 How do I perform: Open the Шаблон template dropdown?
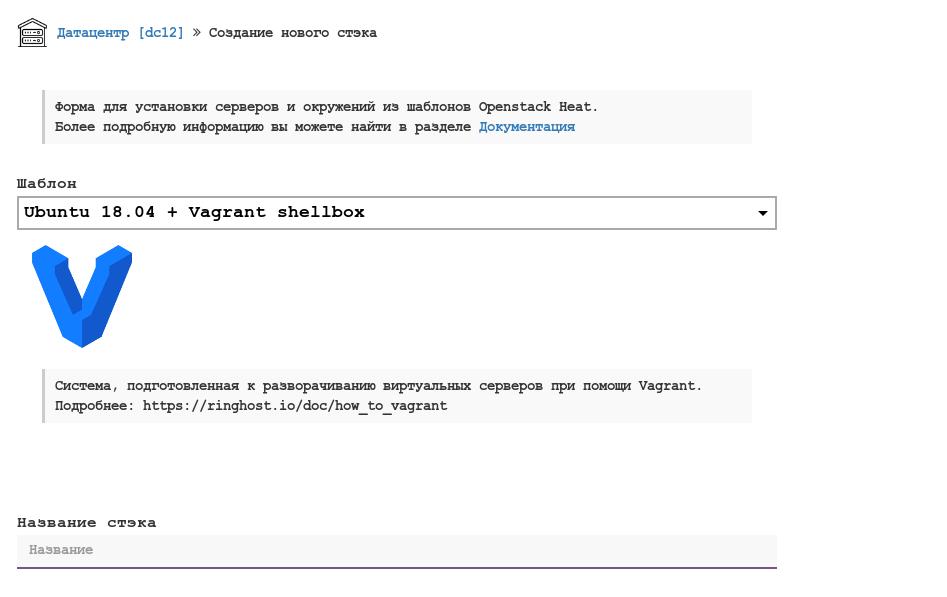point(396,213)
